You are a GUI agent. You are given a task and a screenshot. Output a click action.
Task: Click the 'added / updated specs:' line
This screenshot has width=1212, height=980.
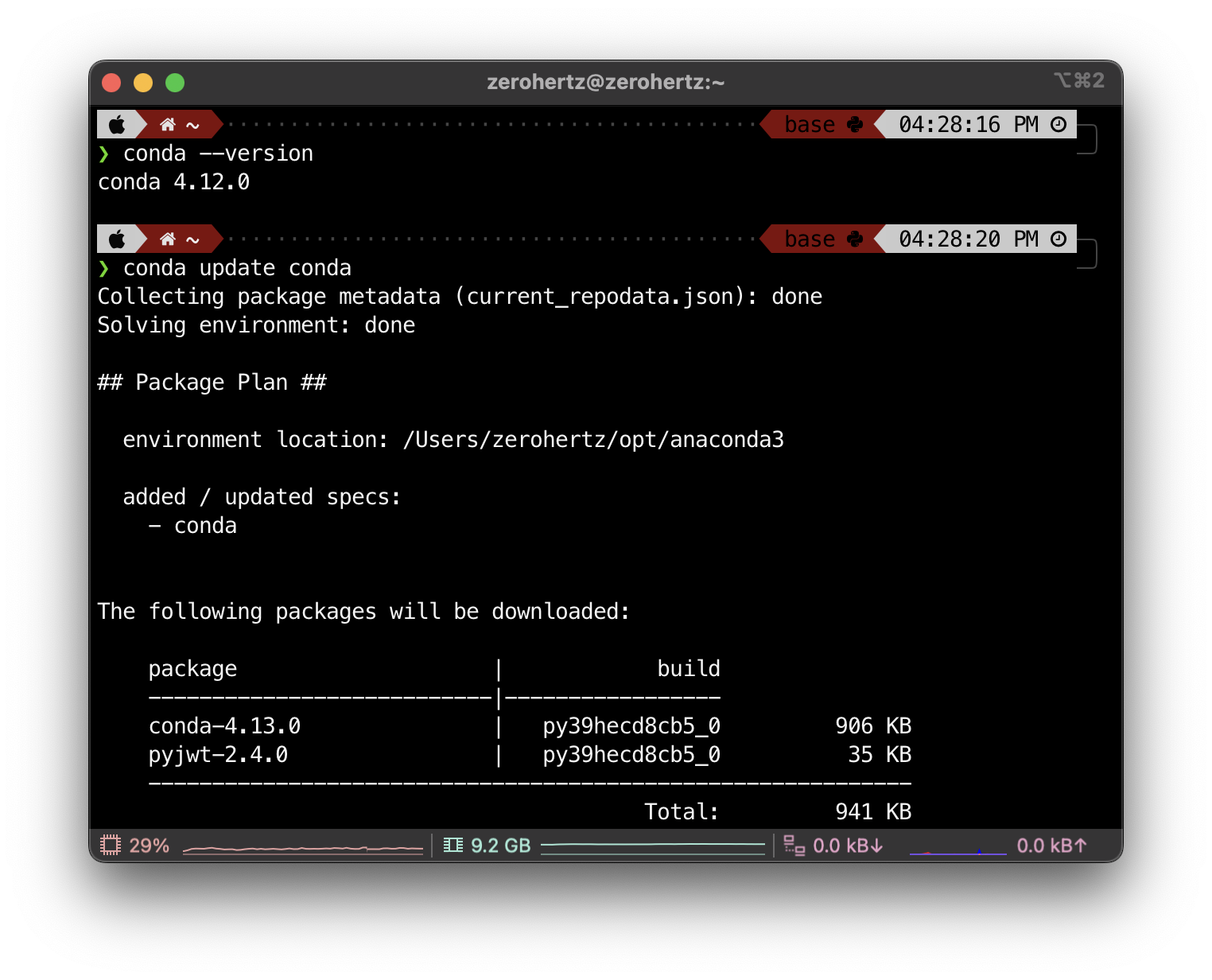coord(262,497)
